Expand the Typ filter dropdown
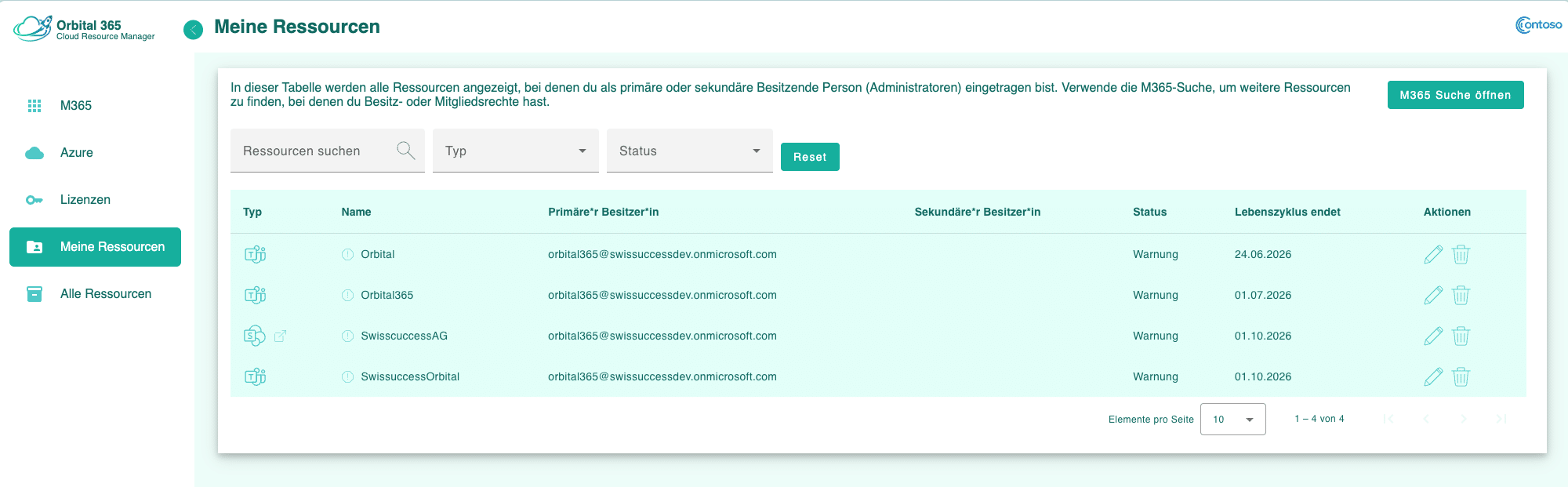 coord(515,151)
